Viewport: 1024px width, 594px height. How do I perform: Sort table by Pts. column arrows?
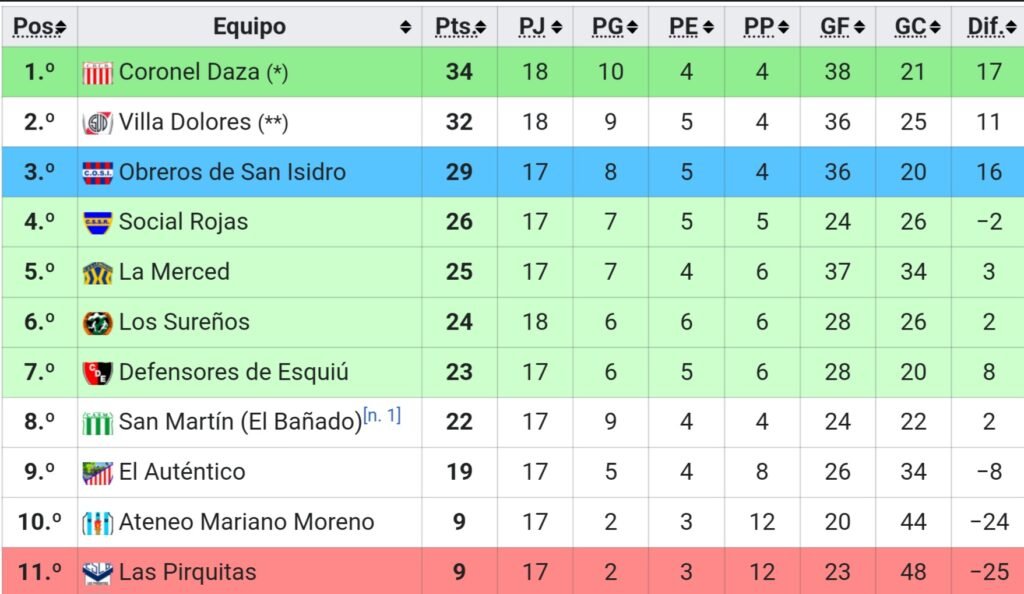[x=481, y=27]
